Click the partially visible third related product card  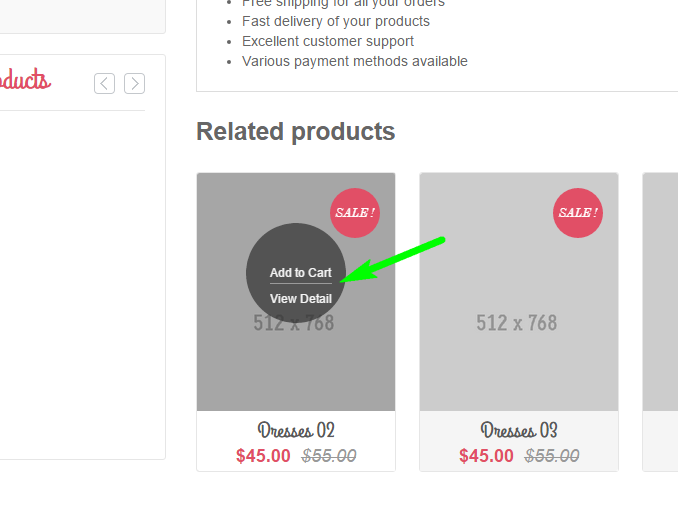660,320
